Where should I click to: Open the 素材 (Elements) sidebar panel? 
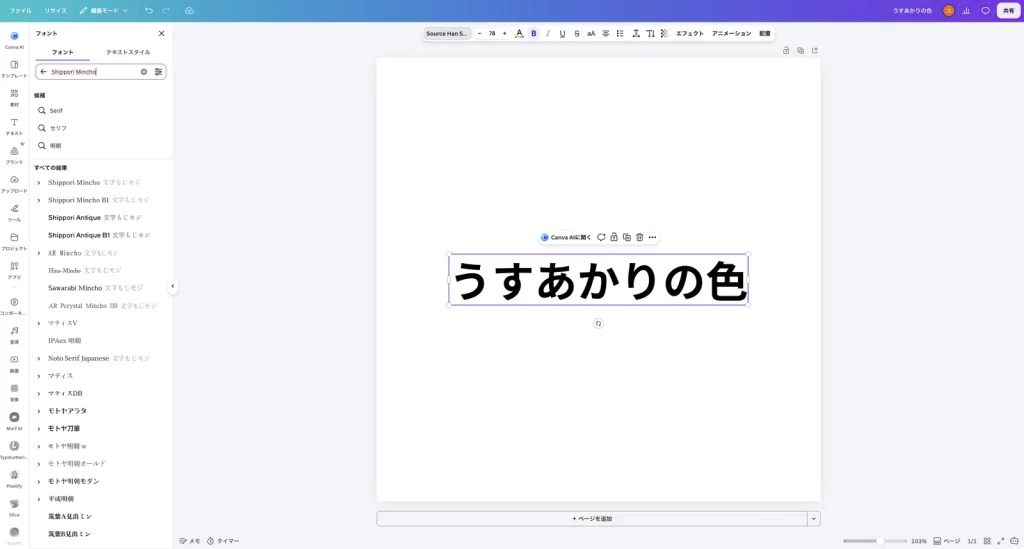[14, 97]
